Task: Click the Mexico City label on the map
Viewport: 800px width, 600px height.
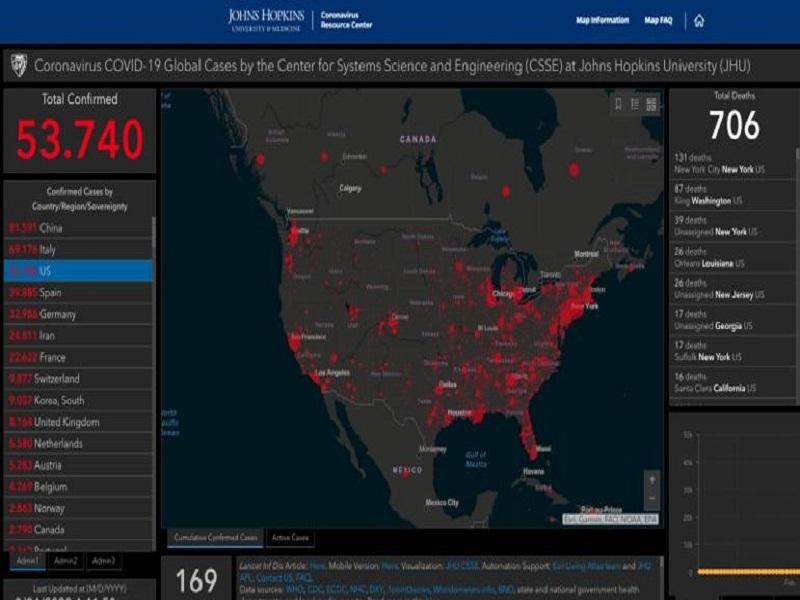Action: click(x=442, y=503)
